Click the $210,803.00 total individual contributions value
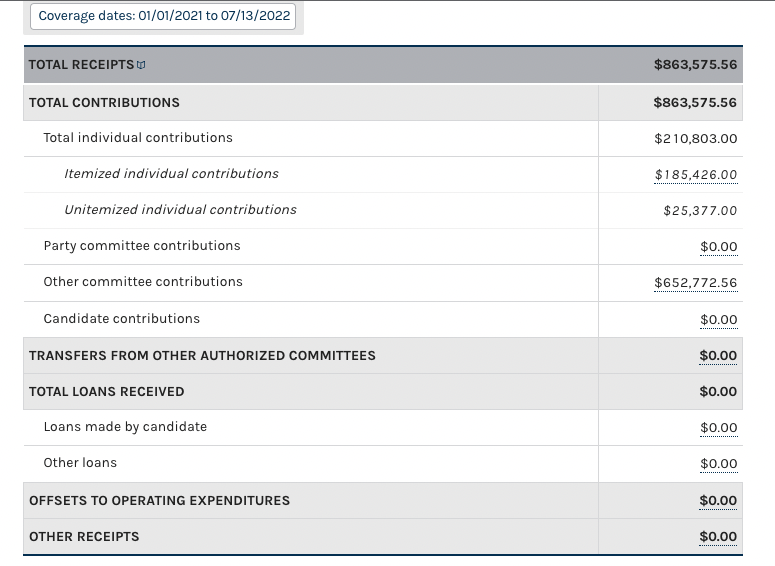 pos(695,139)
